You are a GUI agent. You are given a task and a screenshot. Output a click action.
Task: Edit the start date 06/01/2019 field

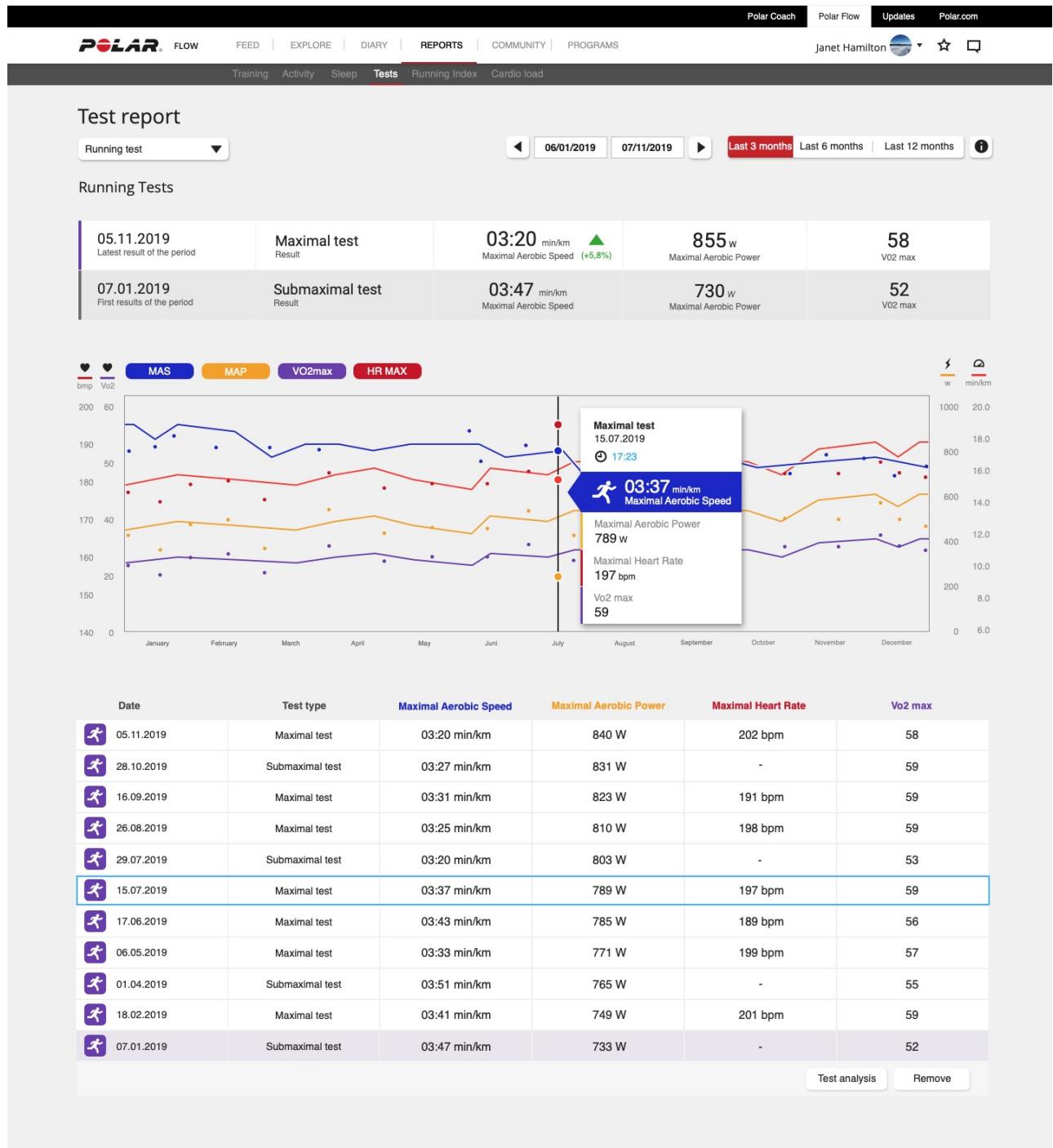click(x=570, y=148)
